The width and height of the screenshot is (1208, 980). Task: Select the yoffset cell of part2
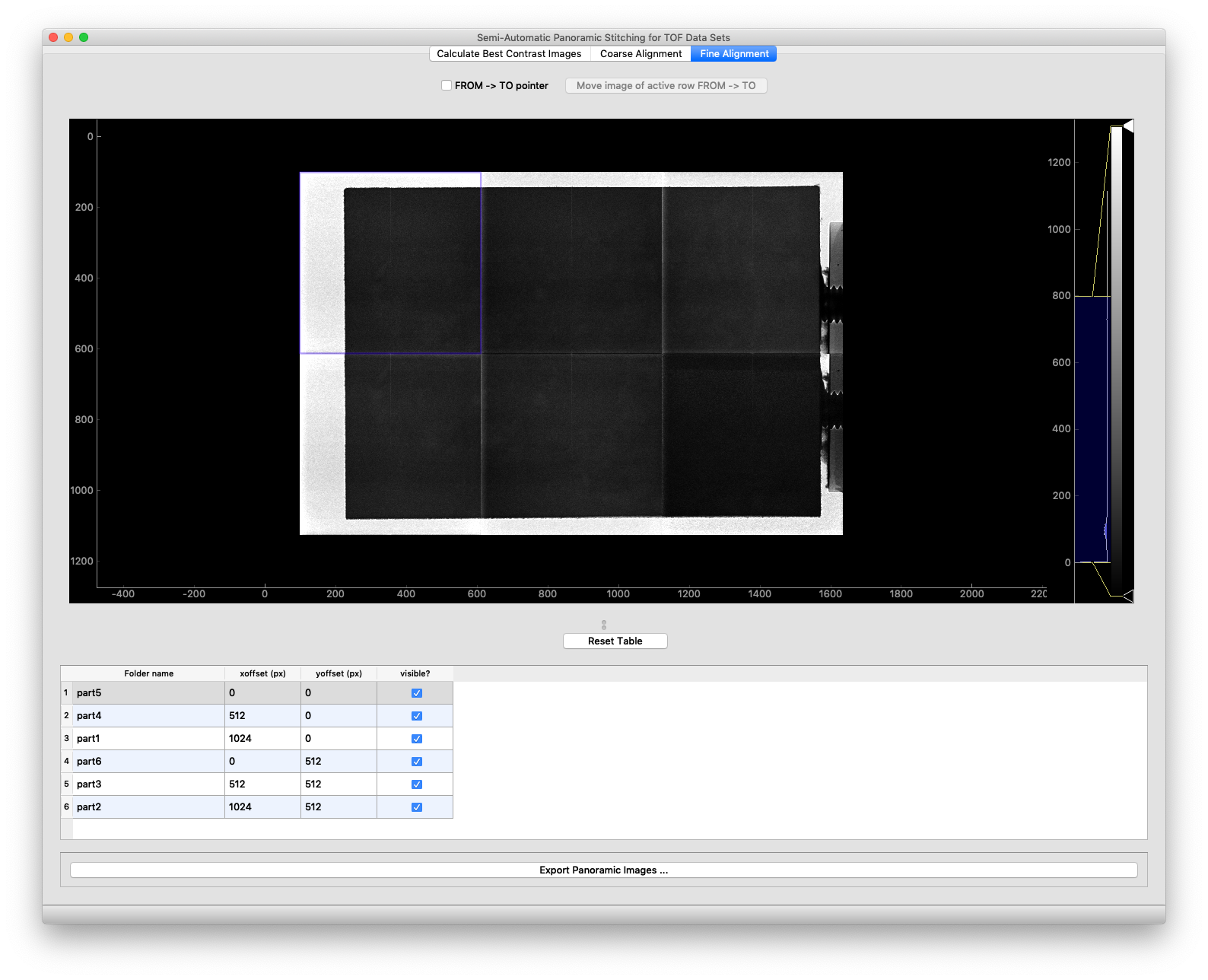[x=339, y=807]
